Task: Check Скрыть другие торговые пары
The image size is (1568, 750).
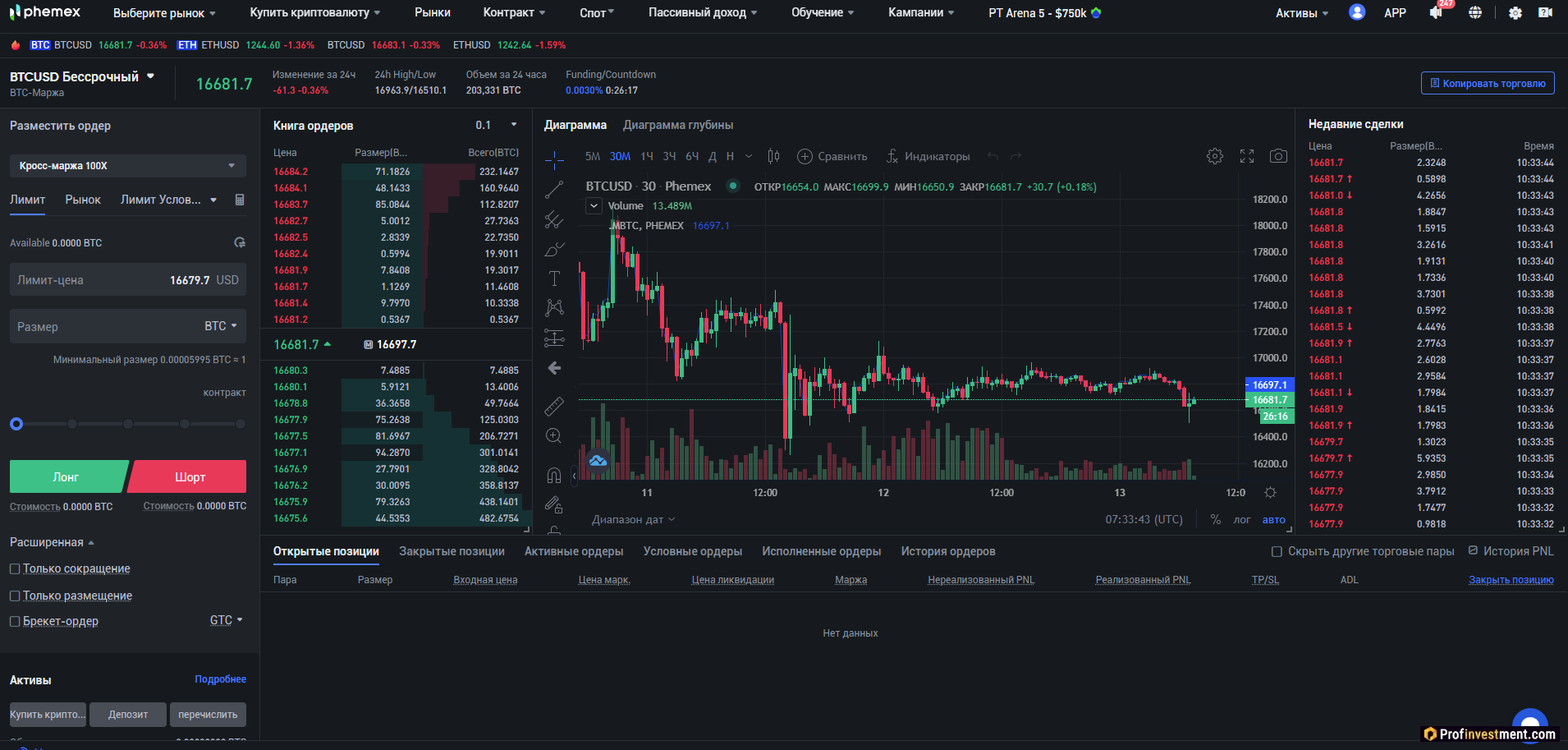Action: [x=1277, y=551]
